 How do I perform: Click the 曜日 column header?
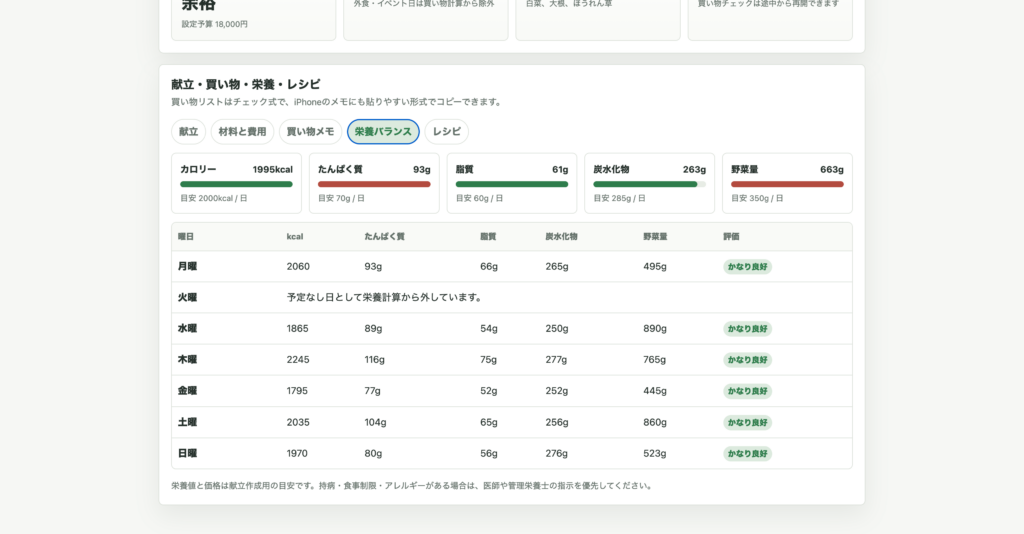click(185, 237)
